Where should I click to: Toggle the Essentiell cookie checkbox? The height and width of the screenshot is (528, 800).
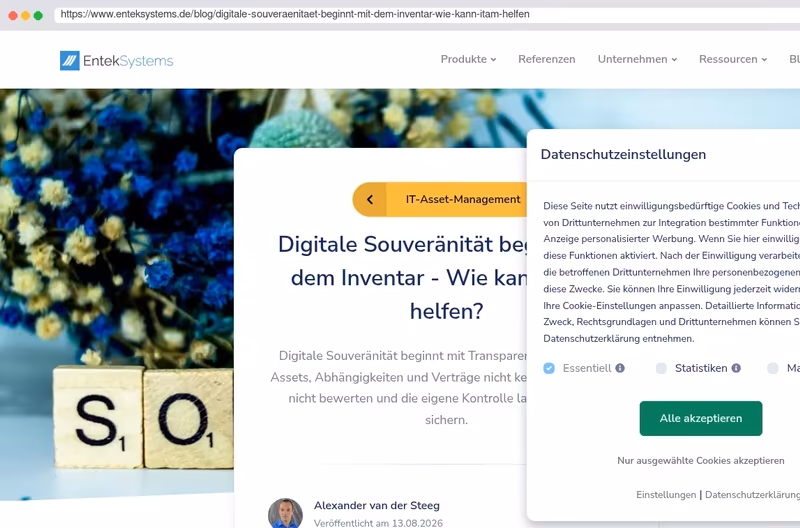[x=549, y=368]
